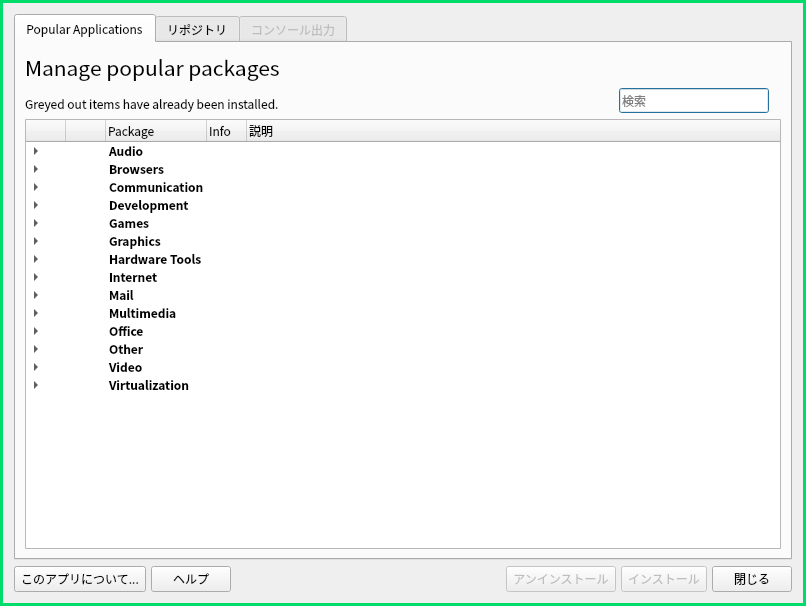Viewport: 806px width, 606px height.
Task: Select the Office category label
Action: point(126,331)
